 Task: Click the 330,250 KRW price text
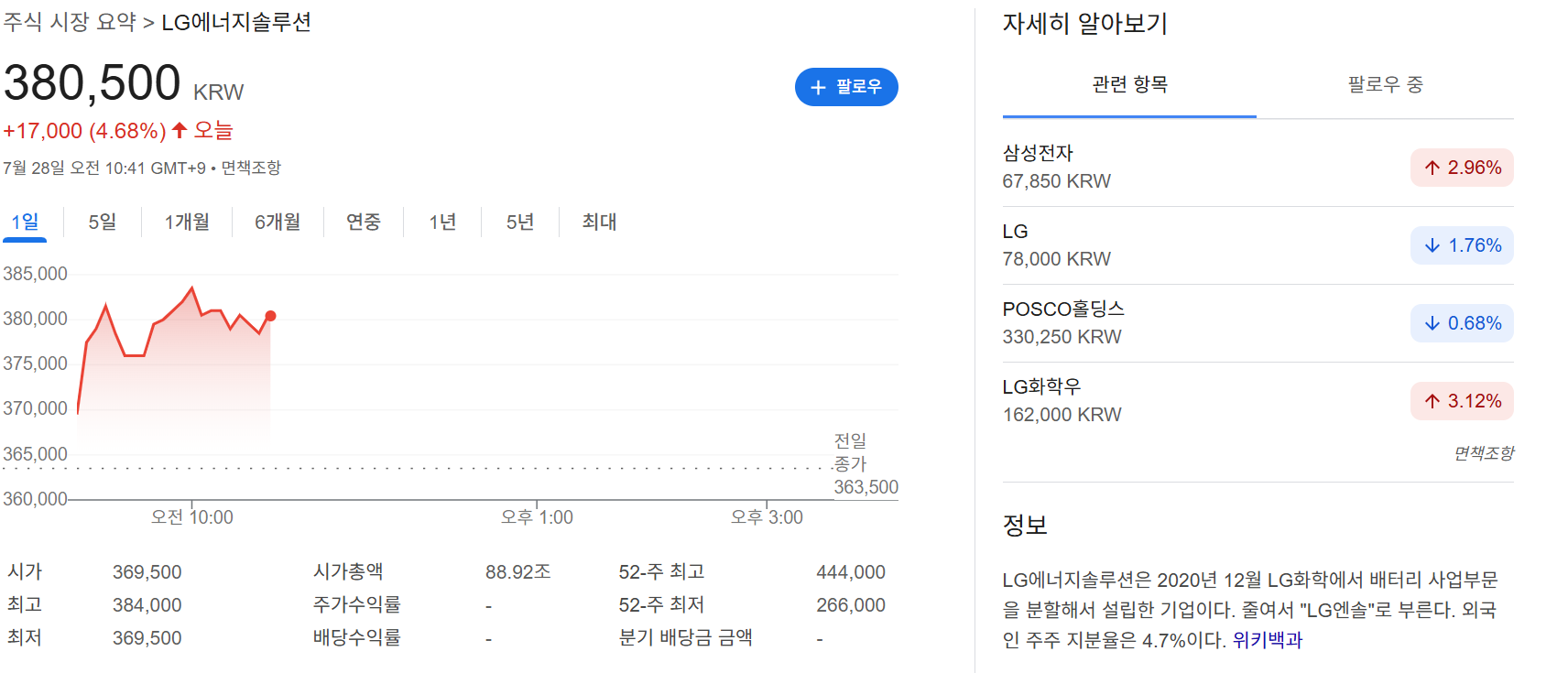[x=1062, y=337]
